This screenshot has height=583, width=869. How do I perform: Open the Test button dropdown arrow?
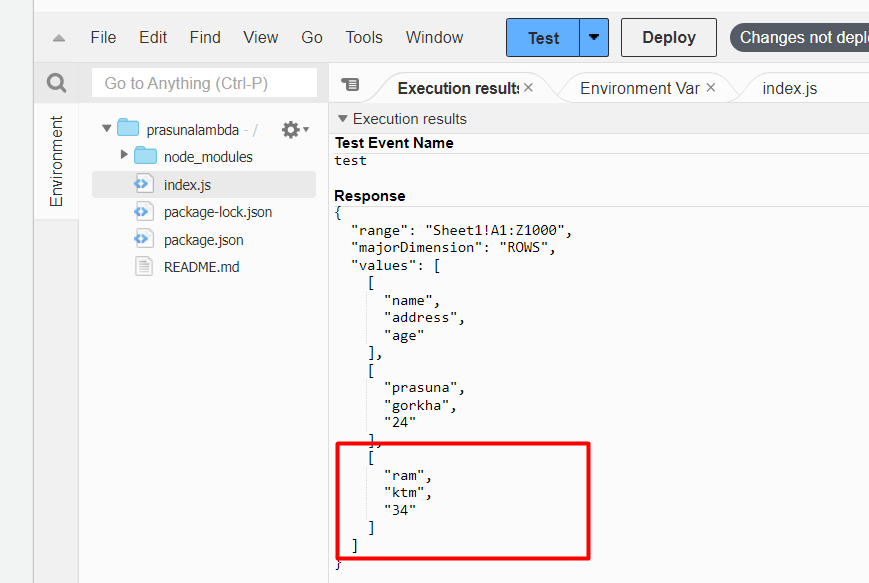(x=593, y=37)
